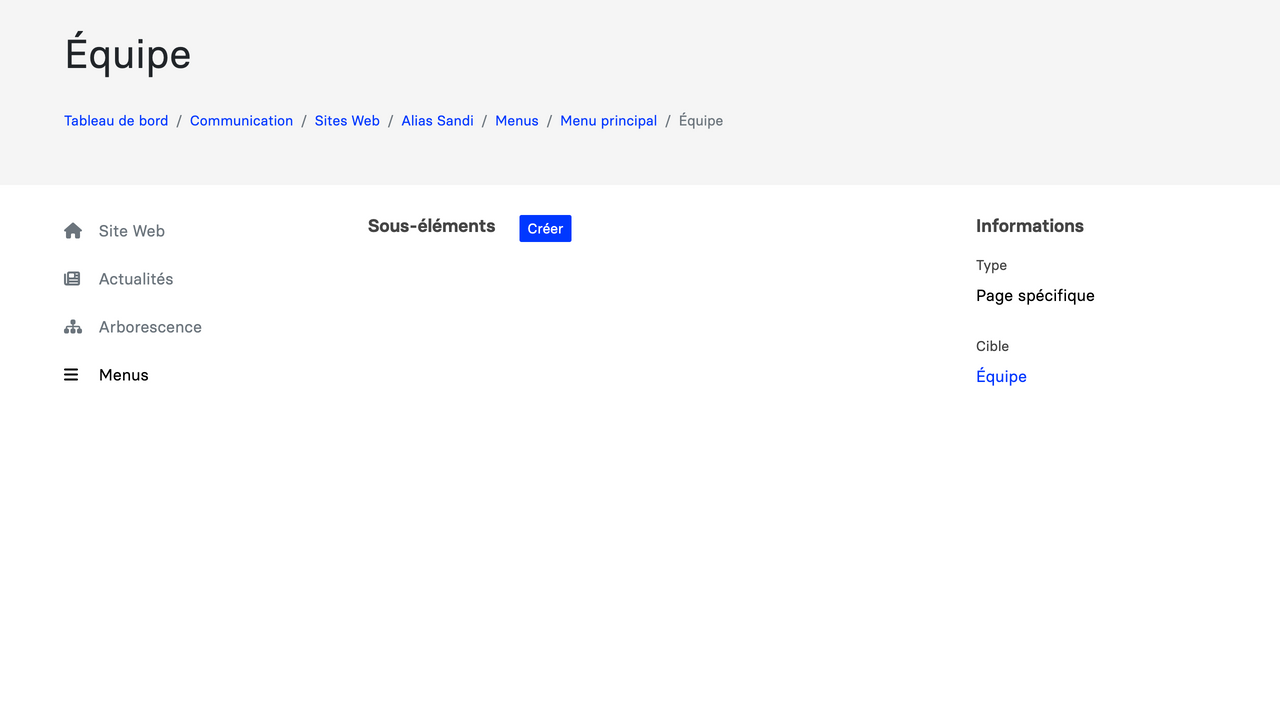Screen dimensions: 1280x720
Task: Select the Menus text in the sidebar
Action: coord(124,375)
